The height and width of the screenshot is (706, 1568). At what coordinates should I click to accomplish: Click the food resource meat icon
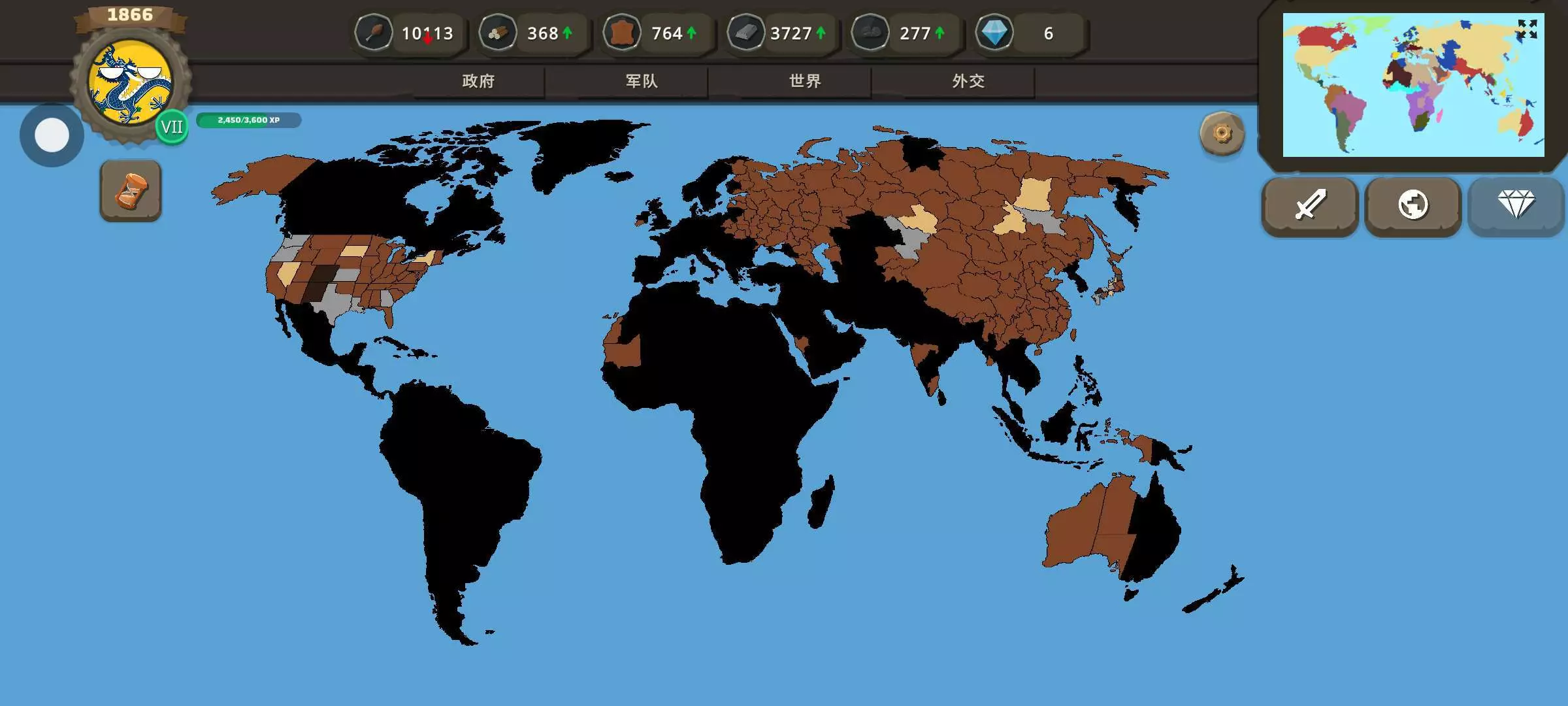coord(374,33)
